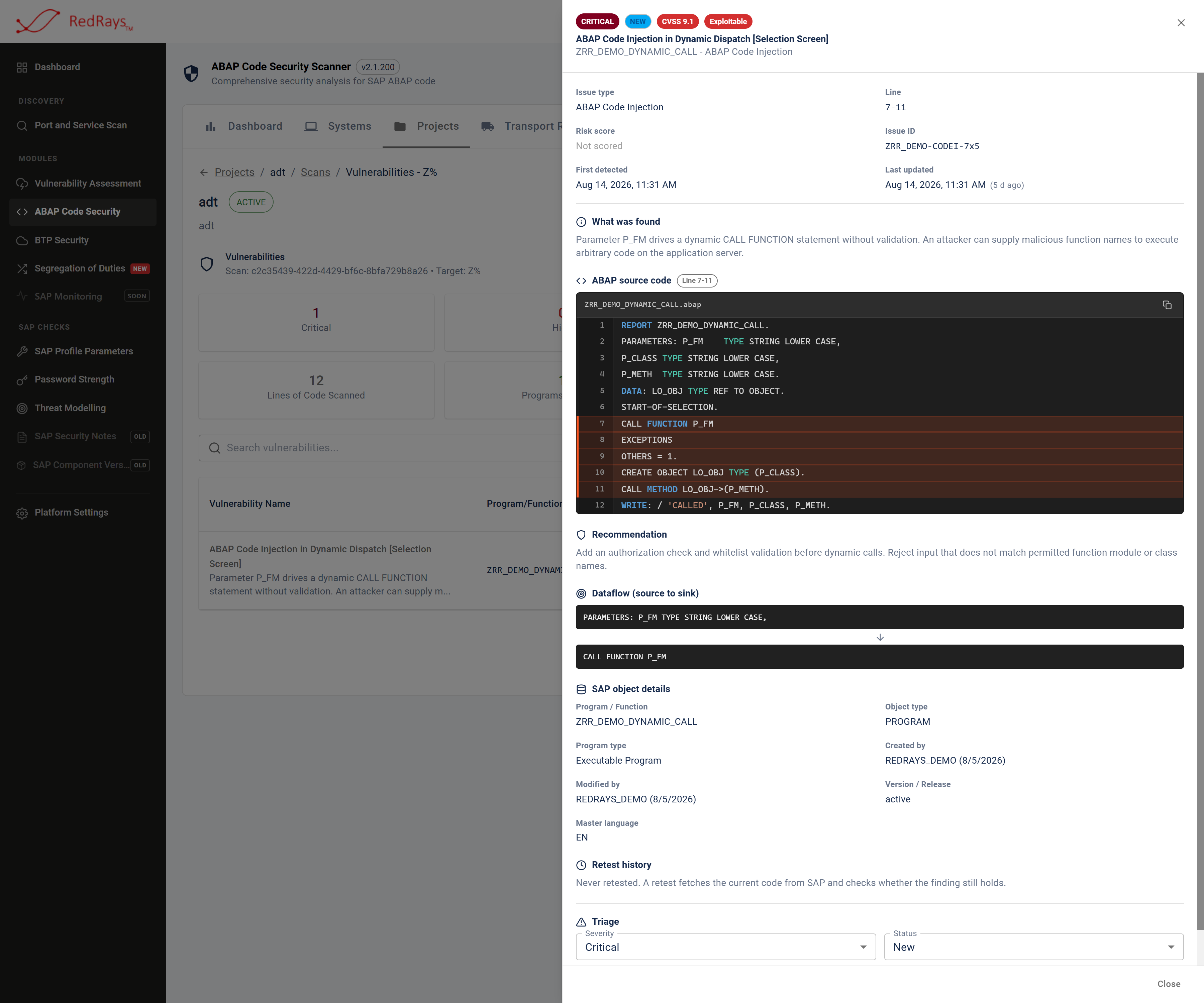Screen dimensions: 1204x1003
Task: Click the Projects breadcrumb link
Action: pos(234,173)
